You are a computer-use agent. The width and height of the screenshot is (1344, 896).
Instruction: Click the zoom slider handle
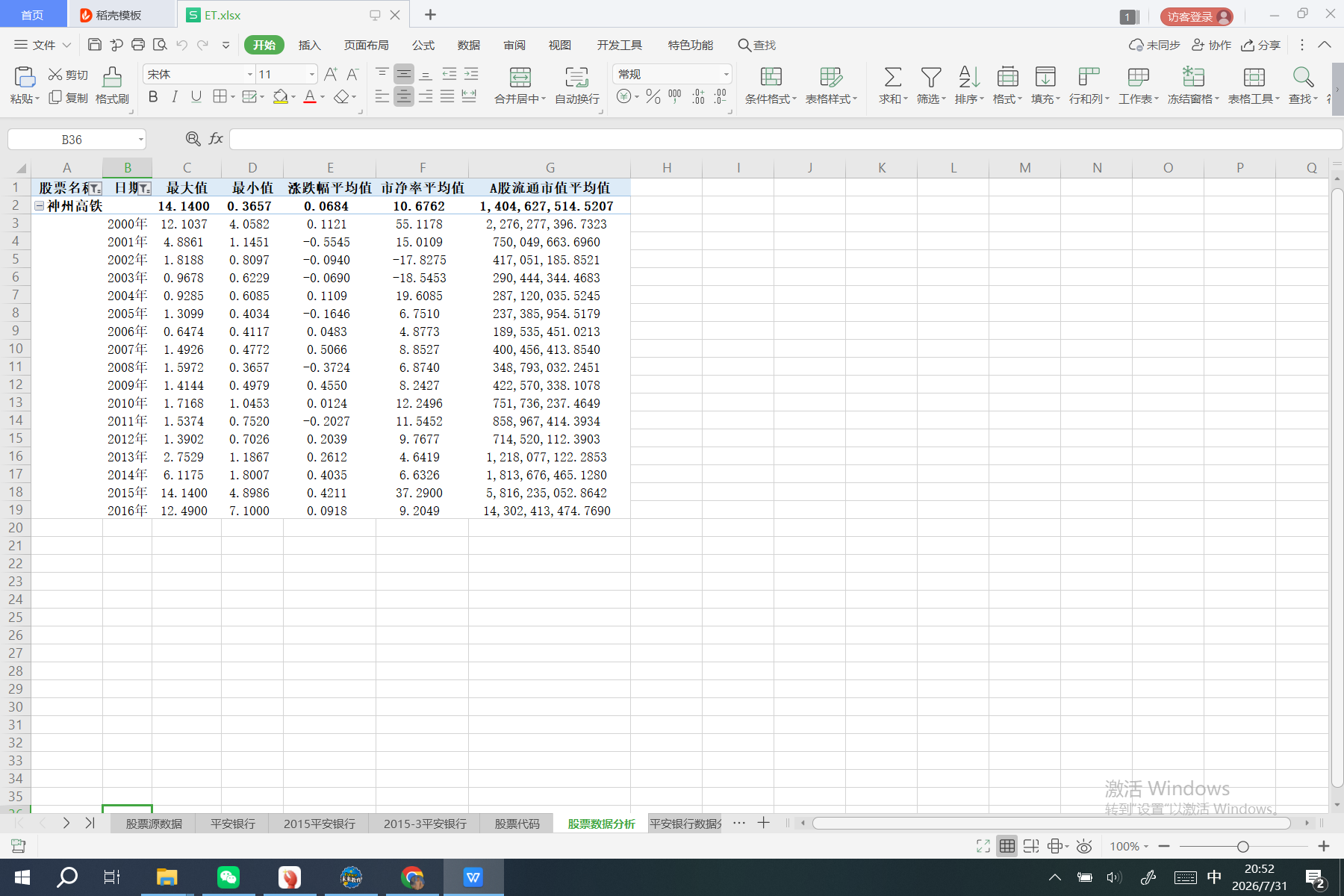[1242, 846]
